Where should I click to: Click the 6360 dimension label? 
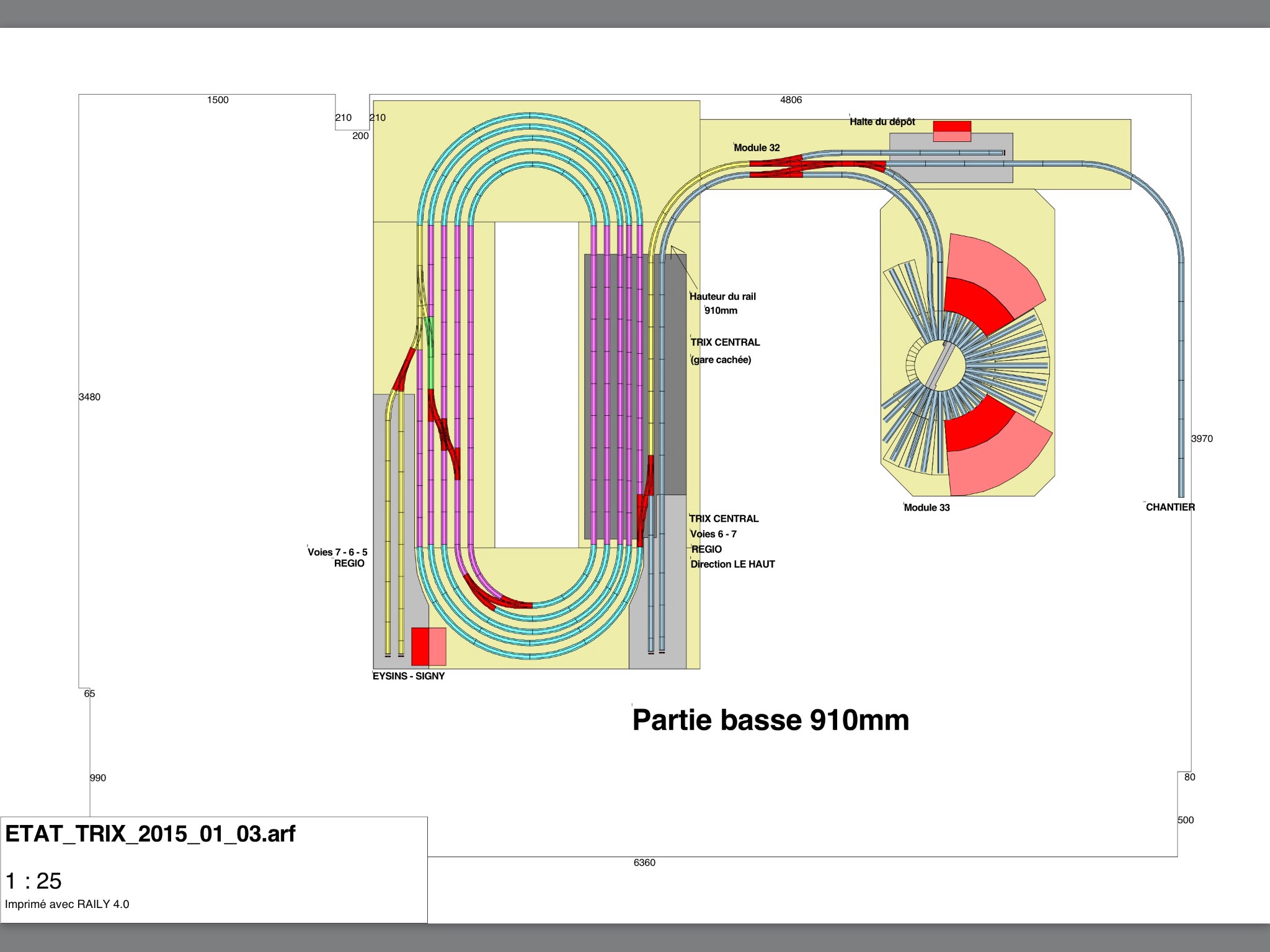(644, 863)
